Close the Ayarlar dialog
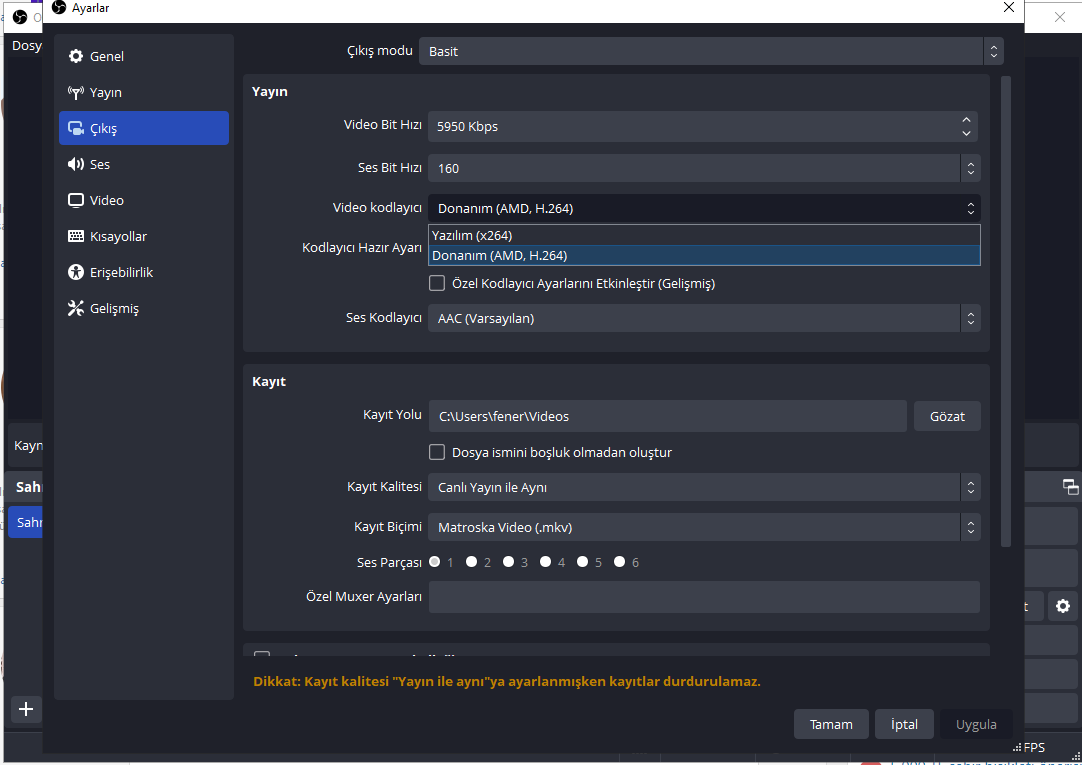Viewport: 1082px width, 765px height. pos(1008,8)
